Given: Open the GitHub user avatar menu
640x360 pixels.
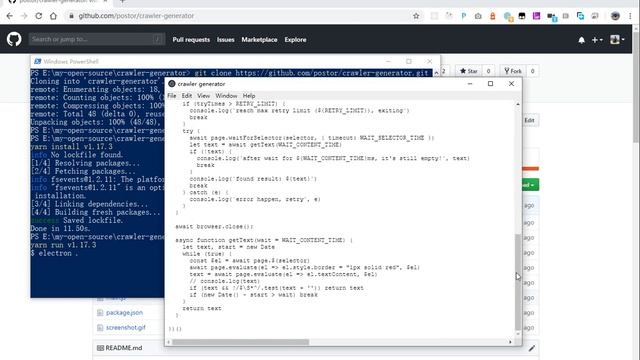Looking at the screenshot, I should point(617,40).
